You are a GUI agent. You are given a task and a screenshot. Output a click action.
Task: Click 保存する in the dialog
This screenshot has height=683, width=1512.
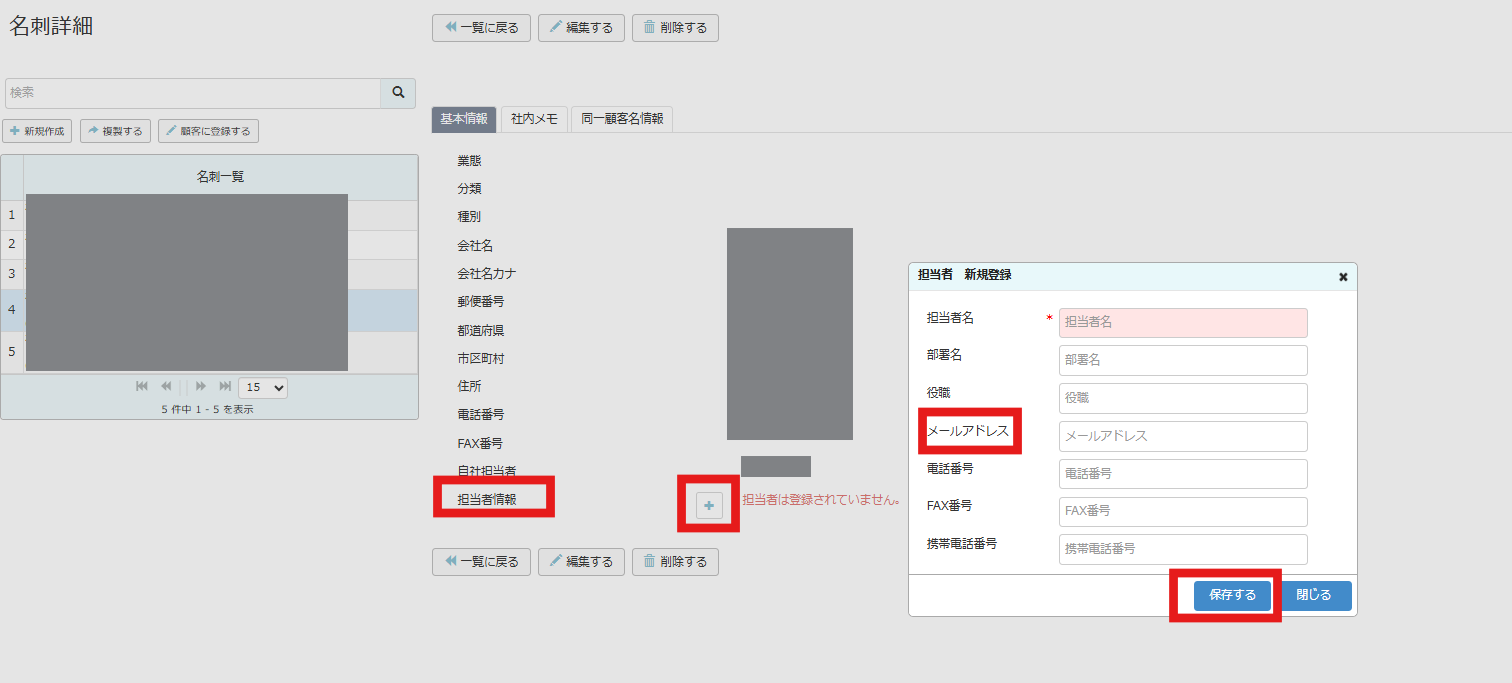(1232, 595)
